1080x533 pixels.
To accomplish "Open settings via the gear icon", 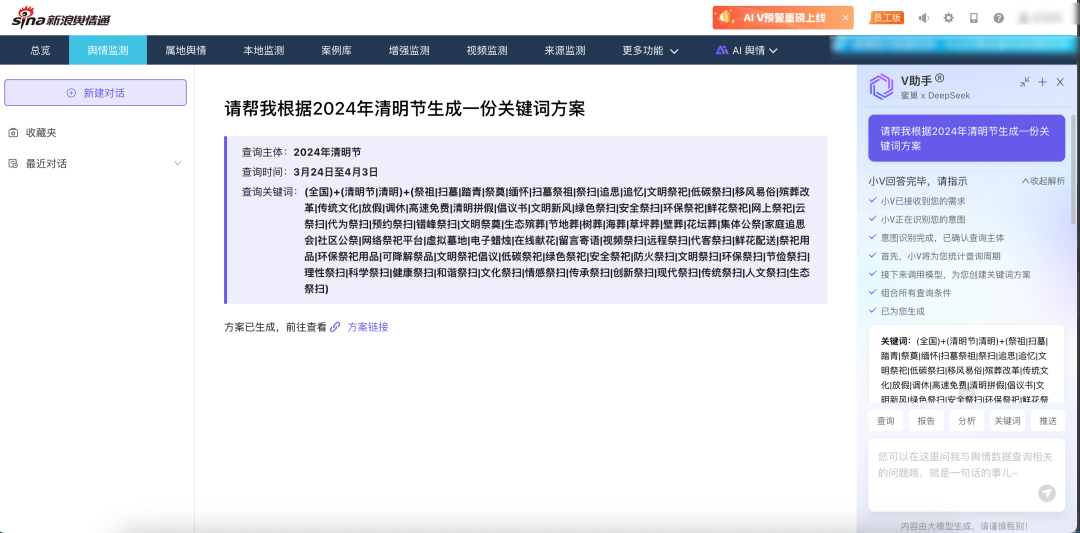I will [948, 18].
